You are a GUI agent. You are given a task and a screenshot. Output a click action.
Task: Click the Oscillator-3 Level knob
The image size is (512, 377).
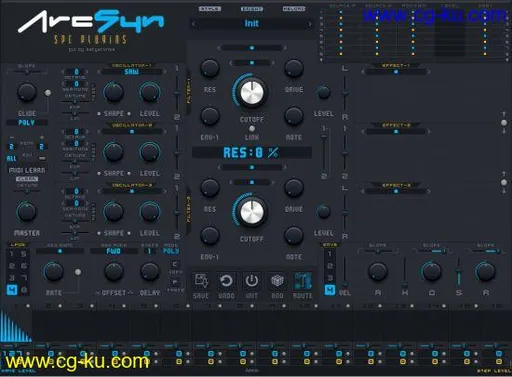point(150,212)
